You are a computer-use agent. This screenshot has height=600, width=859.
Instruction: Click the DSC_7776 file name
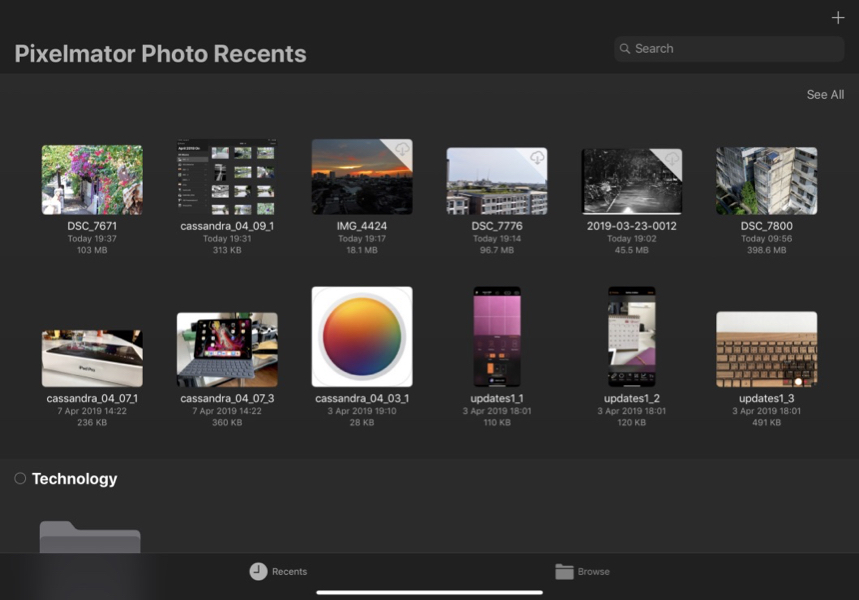[497, 226]
